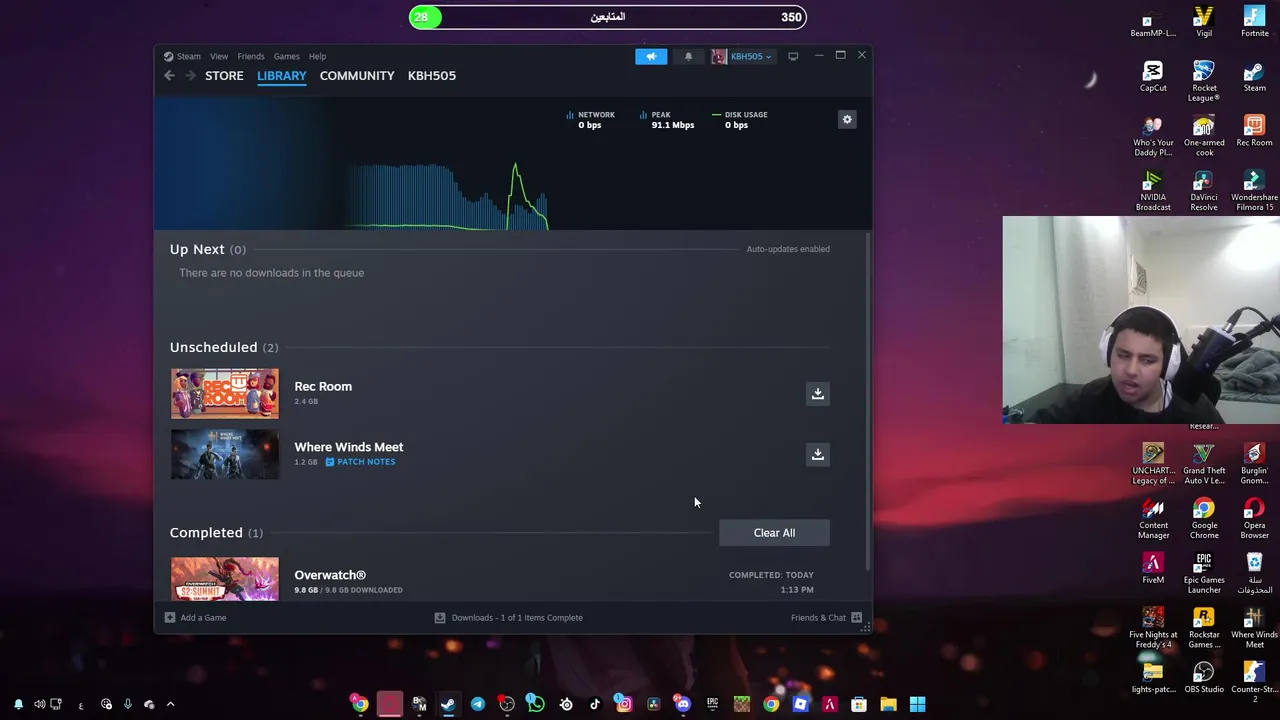Open the Where Winds Meet thumbnail
The height and width of the screenshot is (720, 1280).
225,454
